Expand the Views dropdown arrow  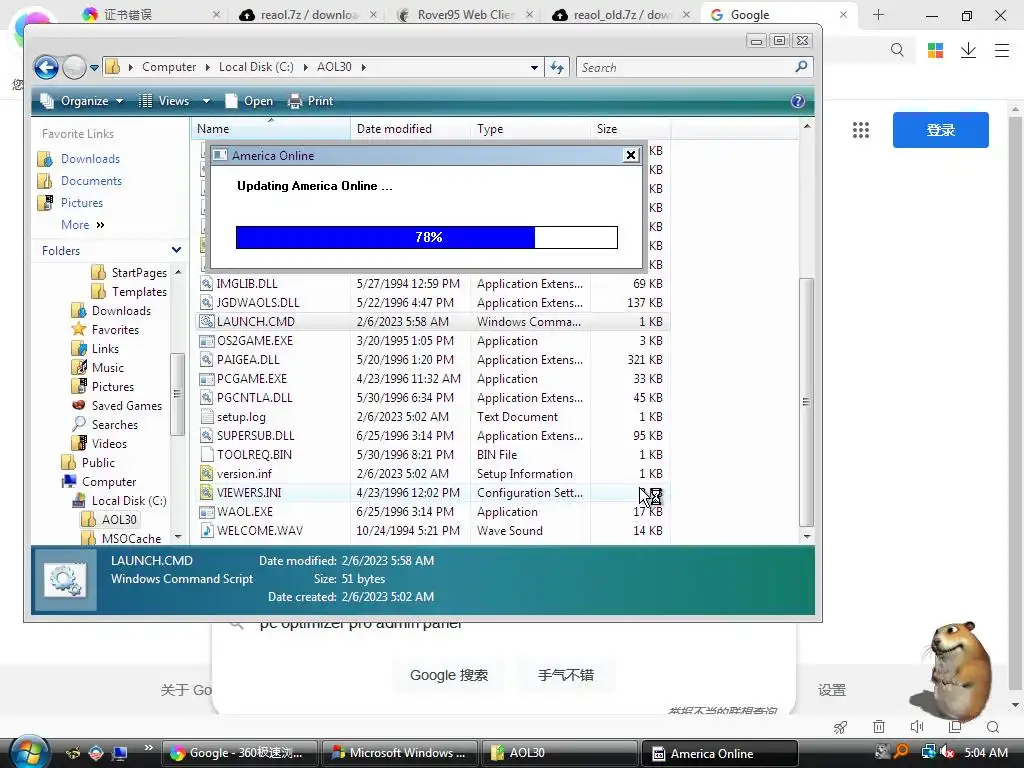tap(206, 101)
